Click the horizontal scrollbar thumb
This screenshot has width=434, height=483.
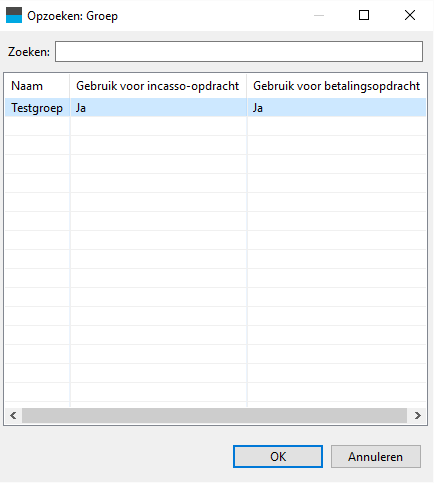[214, 415]
